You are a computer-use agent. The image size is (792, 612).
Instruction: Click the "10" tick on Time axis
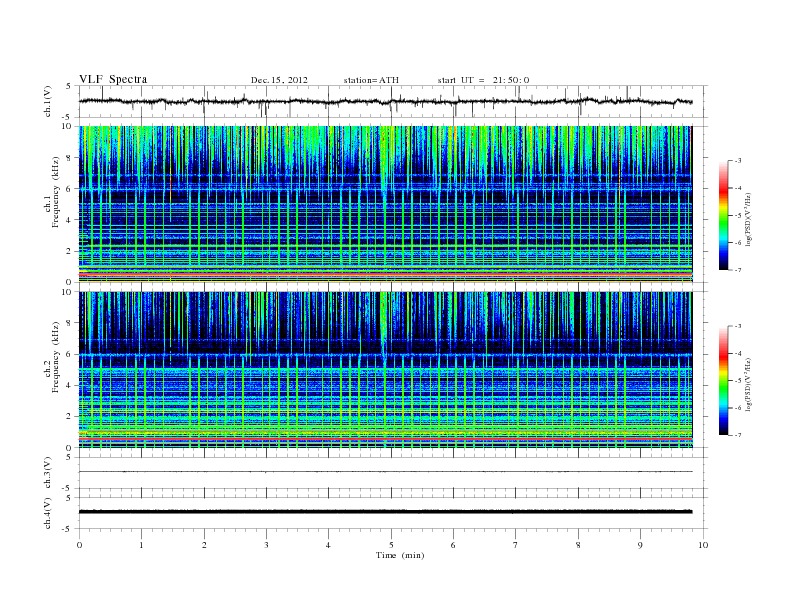point(703,545)
